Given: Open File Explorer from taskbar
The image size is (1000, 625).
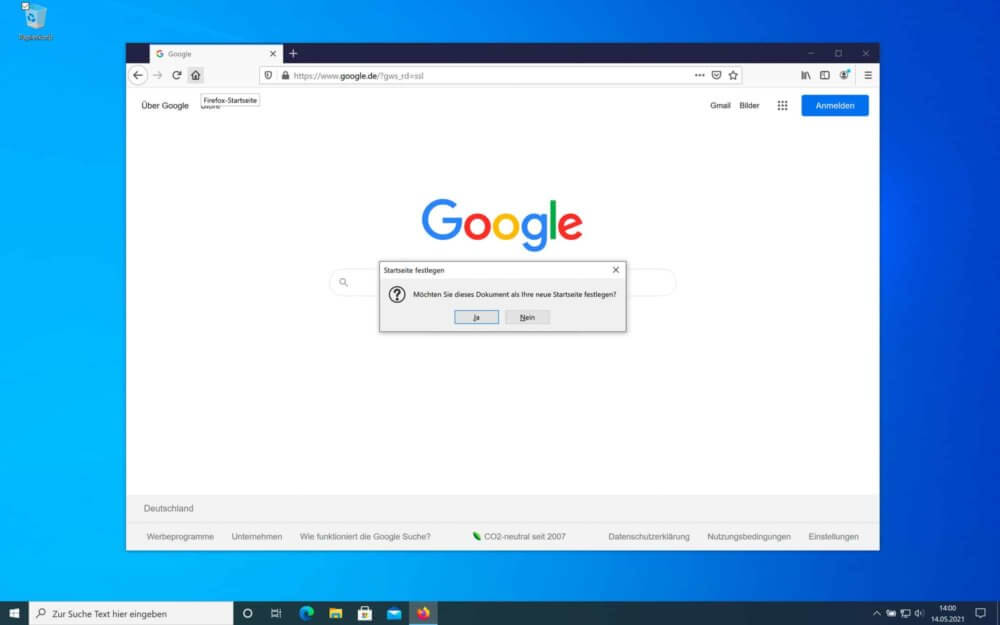Looking at the screenshot, I should pos(335,613).
